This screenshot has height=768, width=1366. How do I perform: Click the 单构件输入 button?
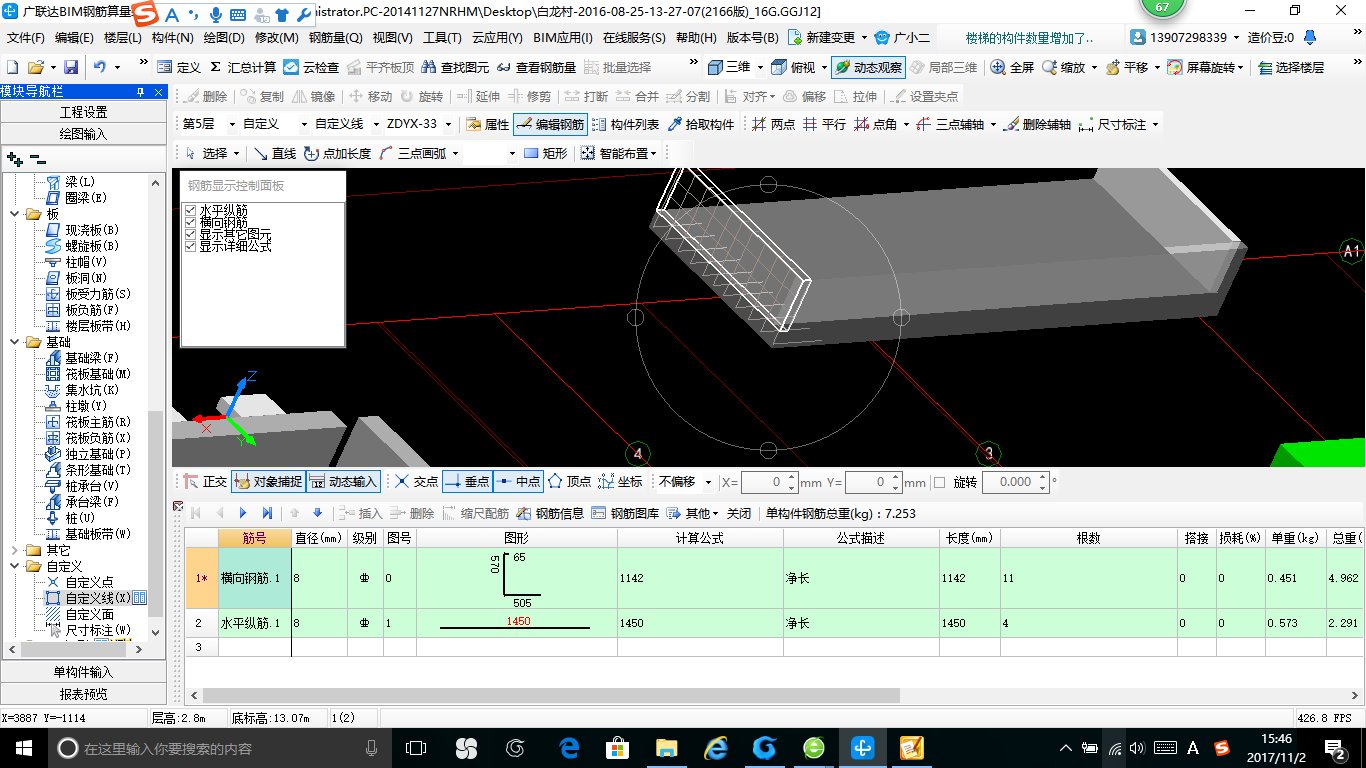(83, 672)
